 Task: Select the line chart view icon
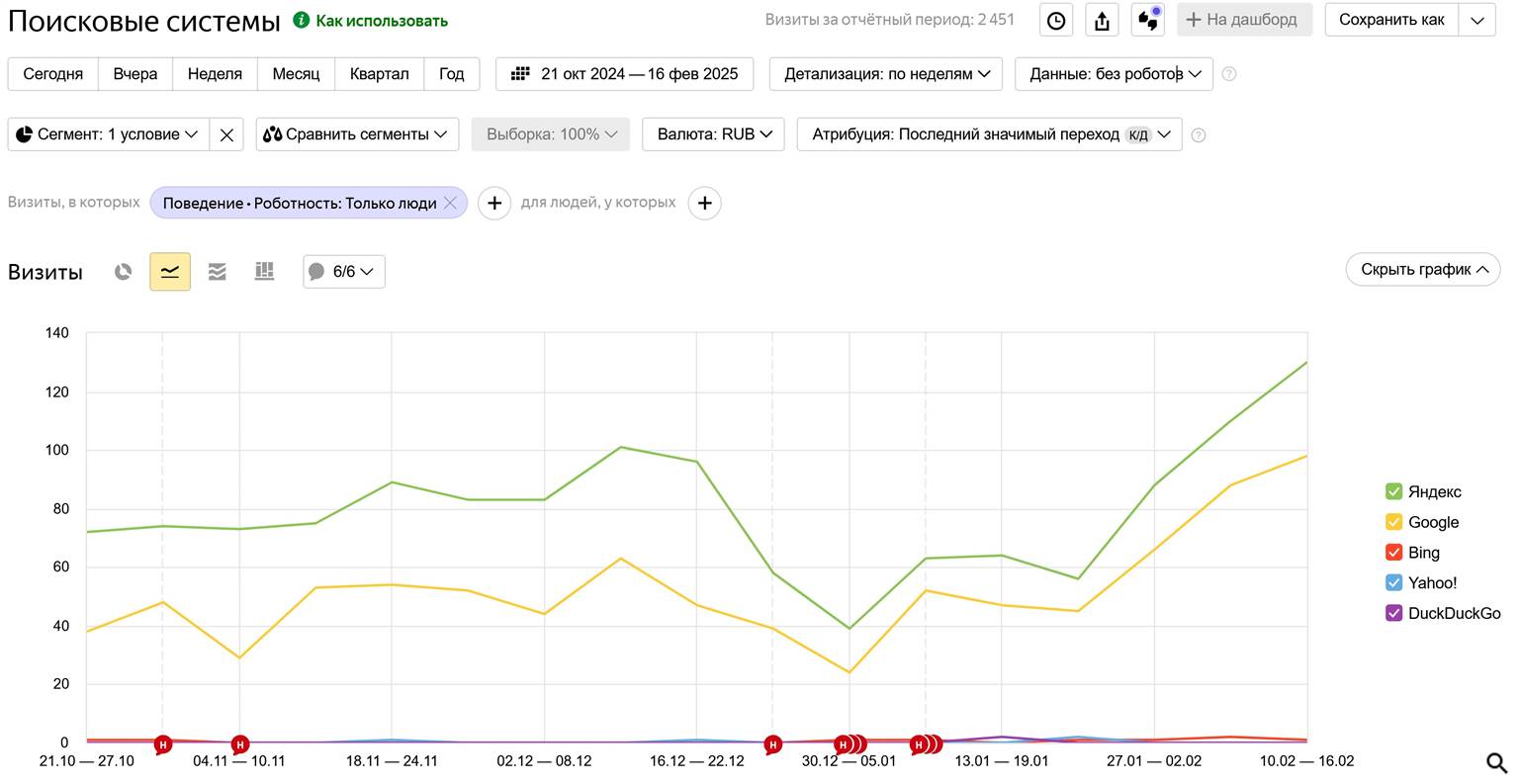pyautogui.click(x=170, y=271)
